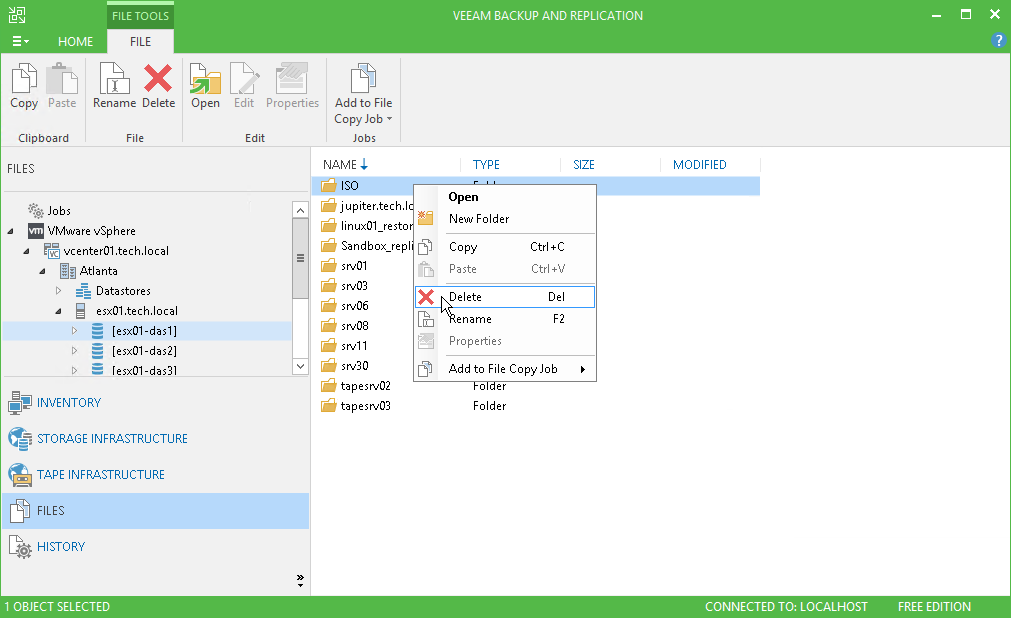This screenshot has height=618, width=1011.
Task: Click the tapesrv02 folder icon
Action: click(329, 386)
